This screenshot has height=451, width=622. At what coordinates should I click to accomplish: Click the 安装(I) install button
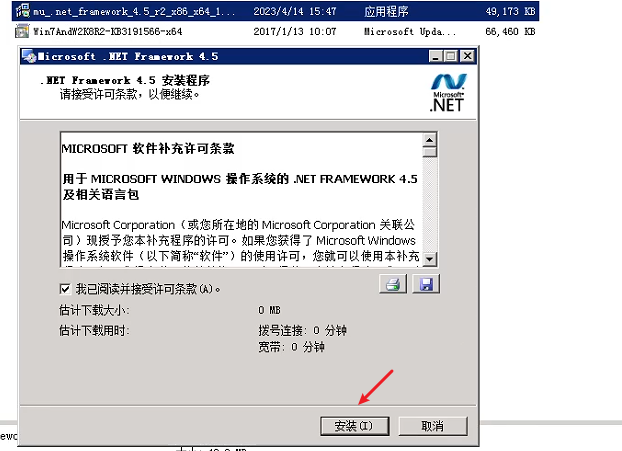[354, 426]
